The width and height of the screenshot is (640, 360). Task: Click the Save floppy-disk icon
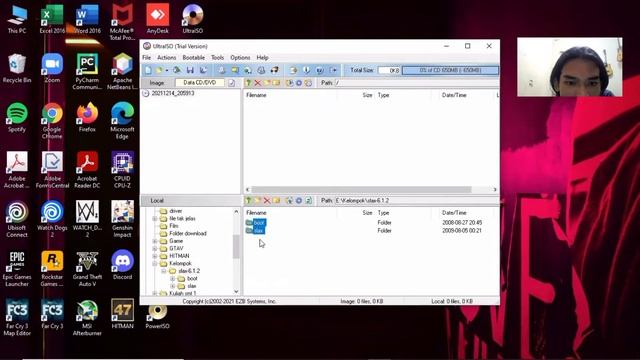pos(190,70)
